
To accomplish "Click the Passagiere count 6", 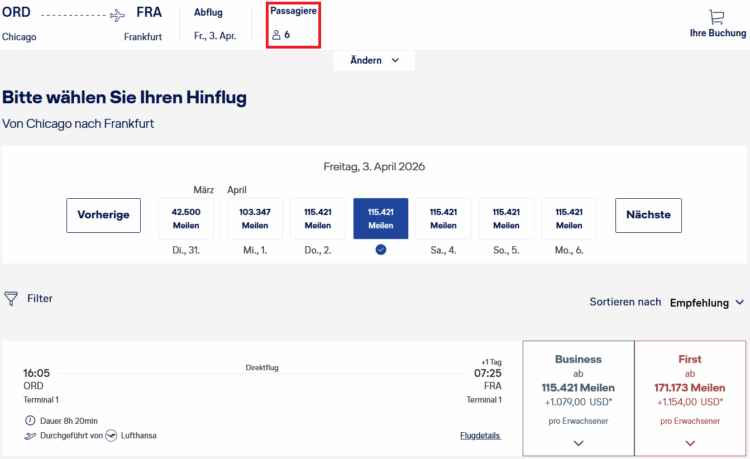I will (287, 34).
